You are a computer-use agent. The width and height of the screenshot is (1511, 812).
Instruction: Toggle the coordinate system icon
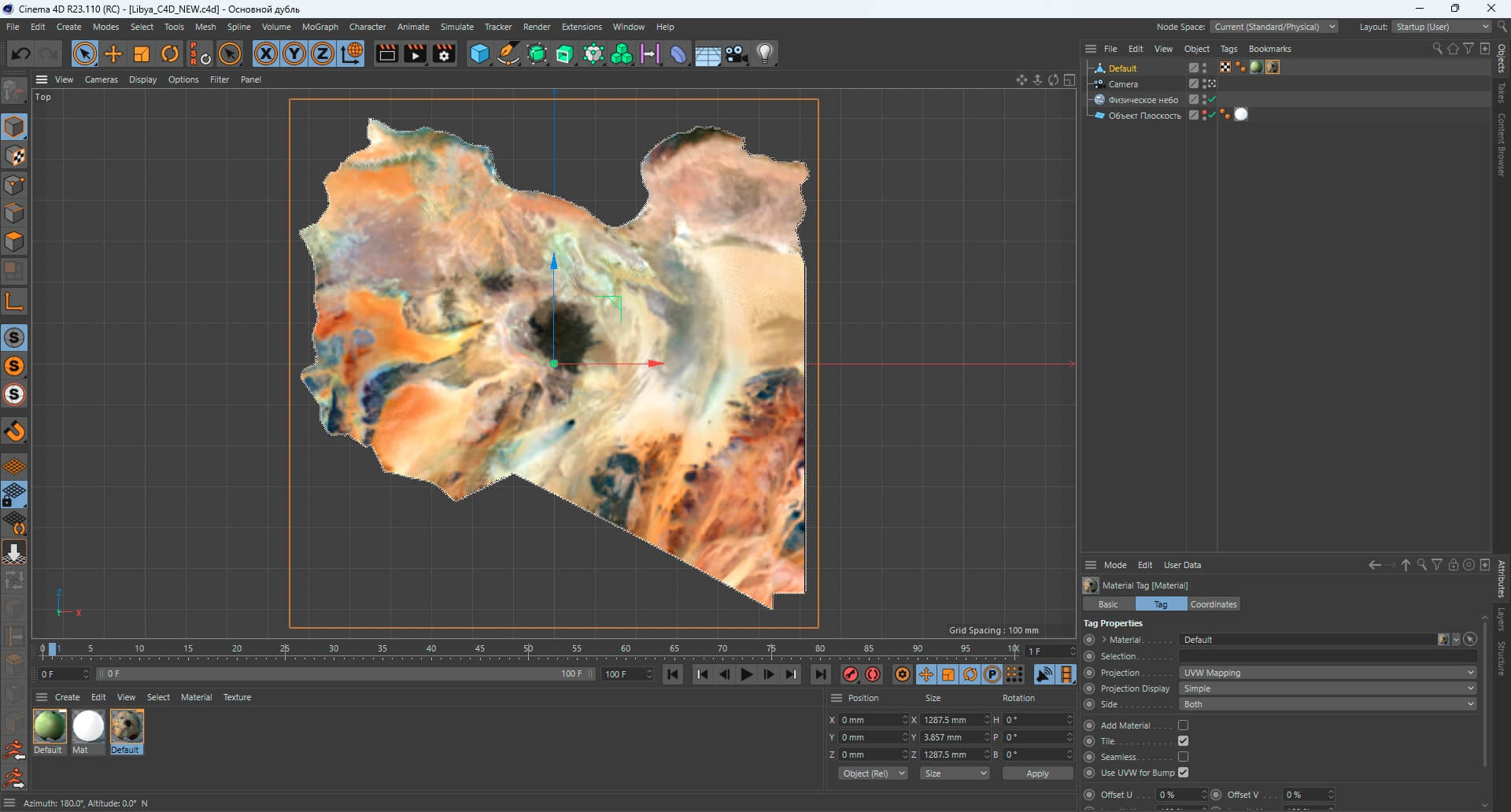pos(352,54)
